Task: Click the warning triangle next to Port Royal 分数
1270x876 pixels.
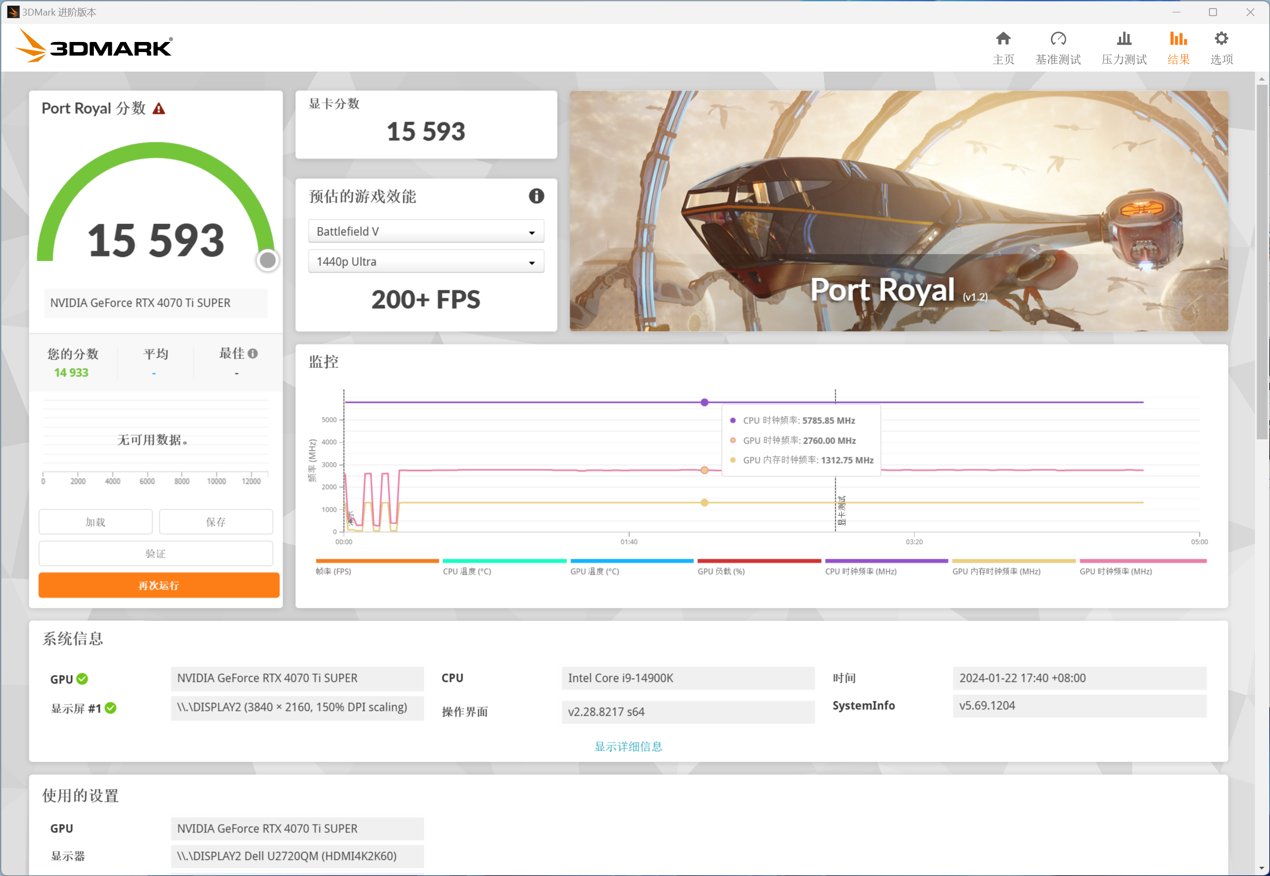Action: 160,108
